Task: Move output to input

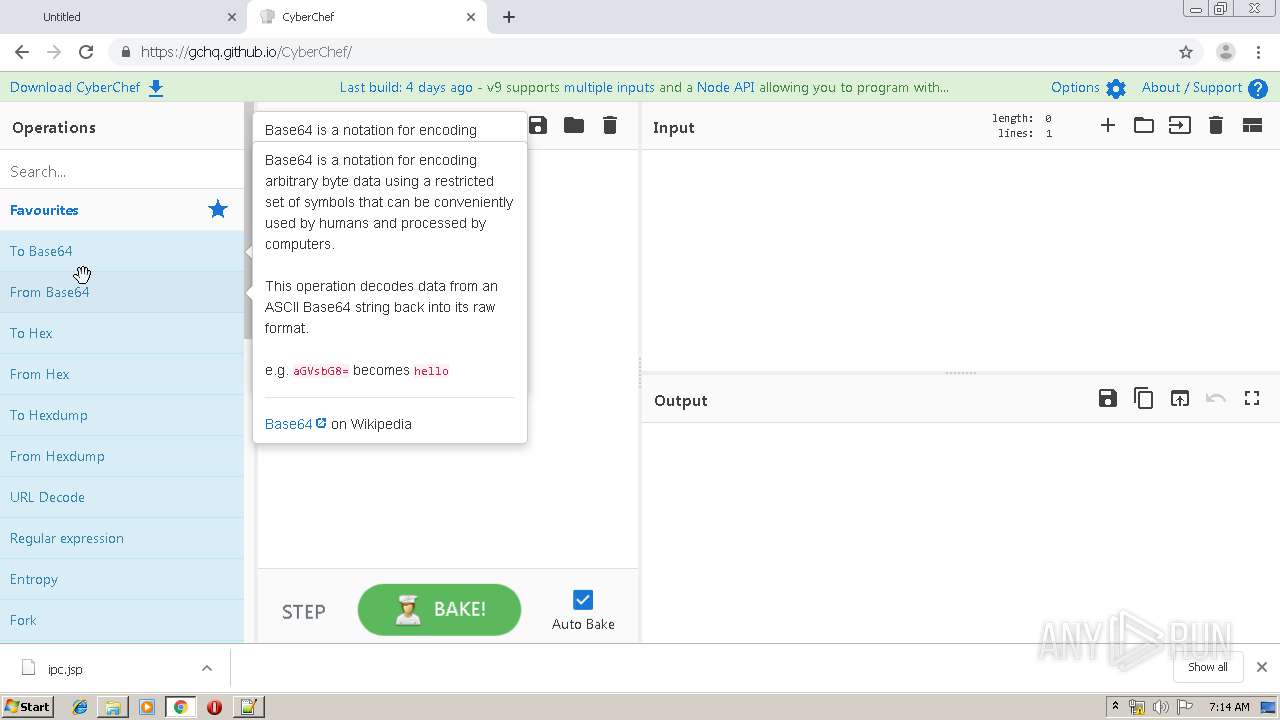Action: (1180, 398)
